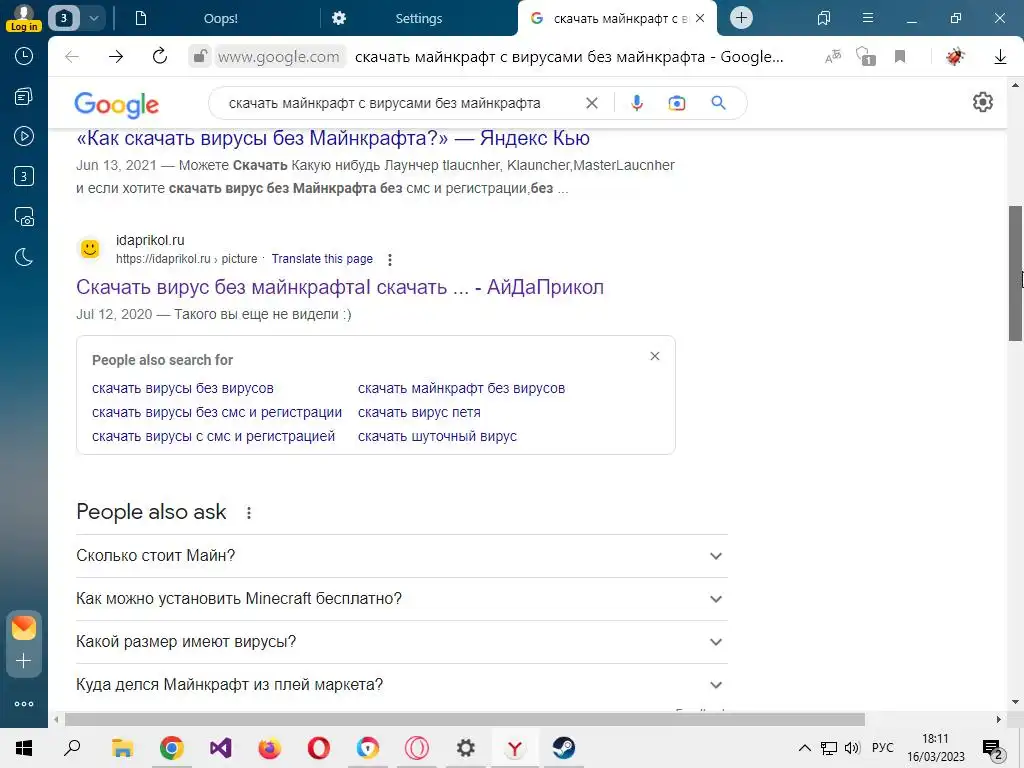
Task: Open the ladybug extension icon
Action: pyautogui.click(x=955, y=57)
